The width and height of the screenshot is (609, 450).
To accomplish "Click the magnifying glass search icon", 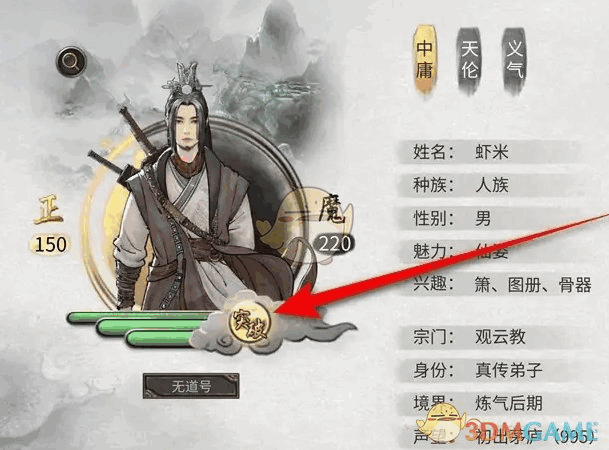I will (x=71, y=62).
